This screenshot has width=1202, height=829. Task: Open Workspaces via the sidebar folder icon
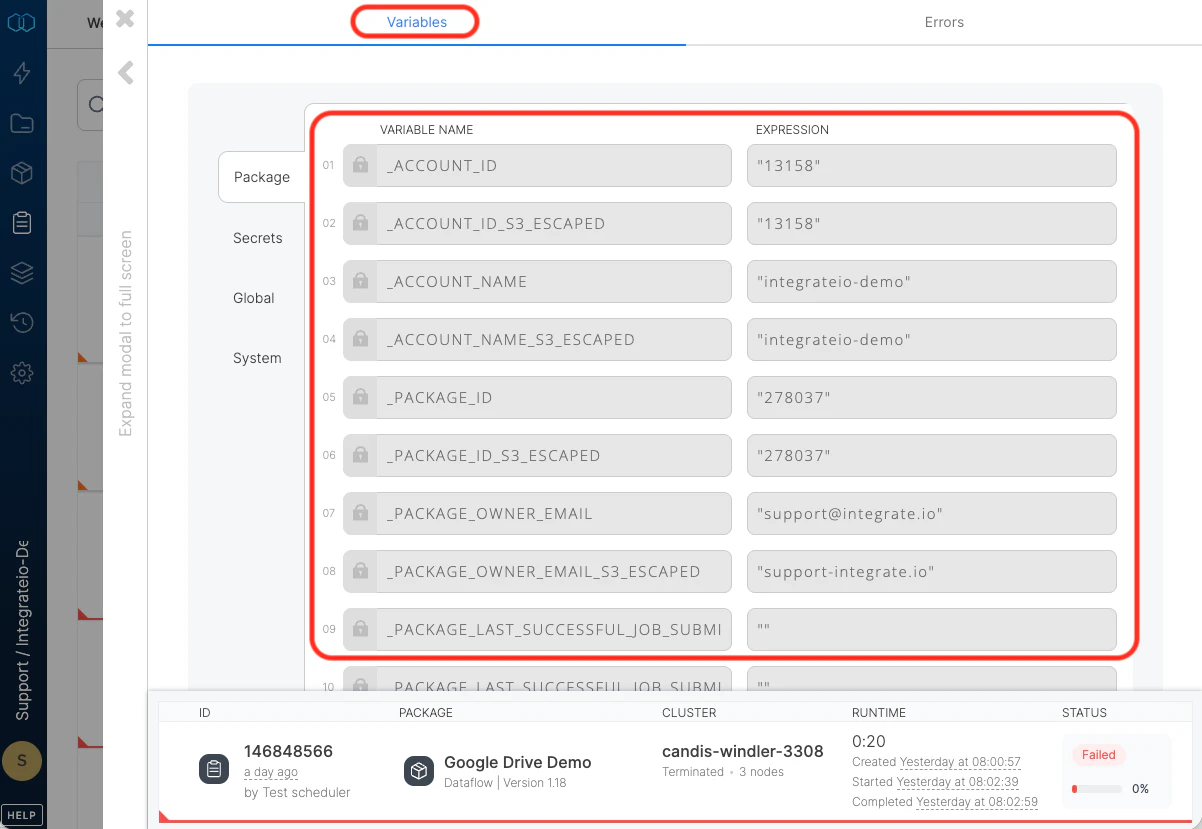pos(22,124)
